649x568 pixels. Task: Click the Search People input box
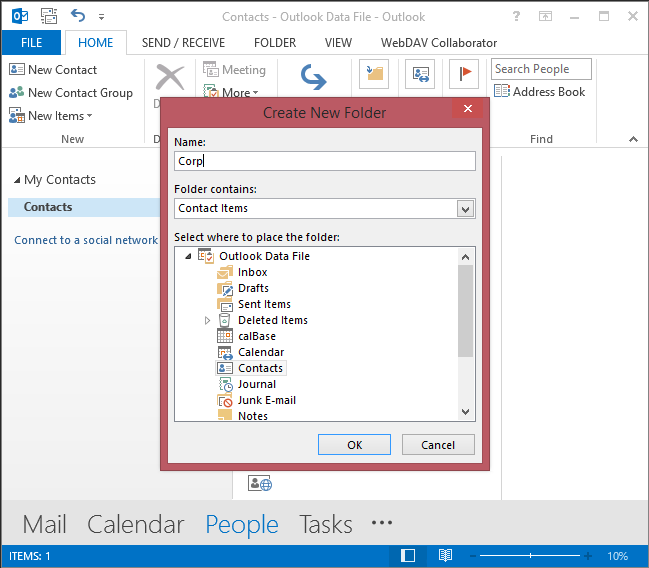[x=541, y=69]
